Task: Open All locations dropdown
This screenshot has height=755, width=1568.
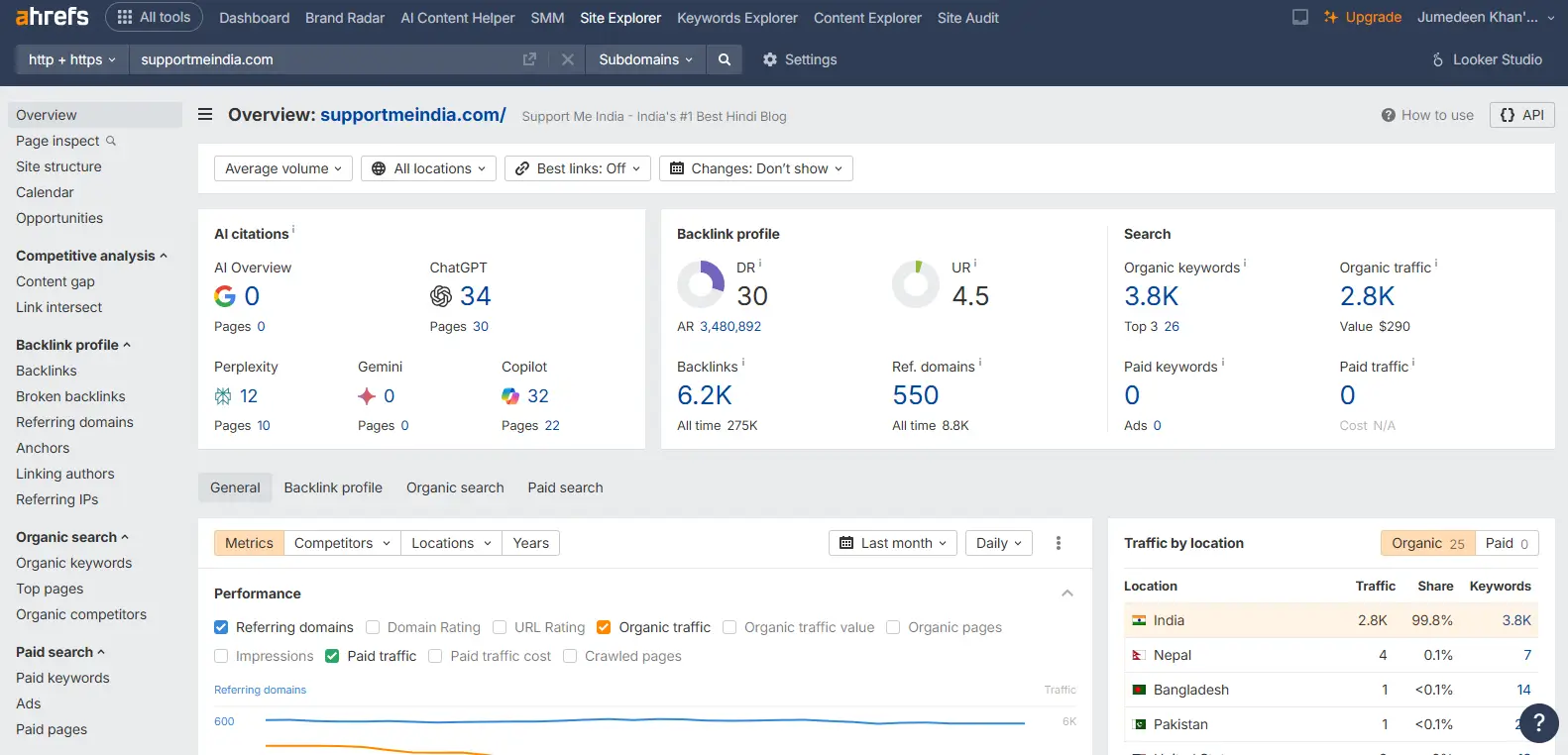Action: pos(429,168)
